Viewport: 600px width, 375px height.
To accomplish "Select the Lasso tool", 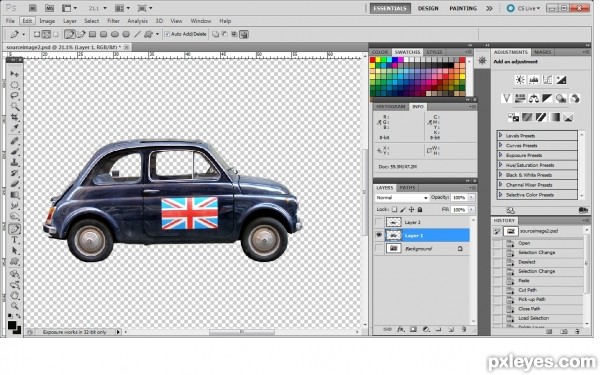I will pos(15,95).
